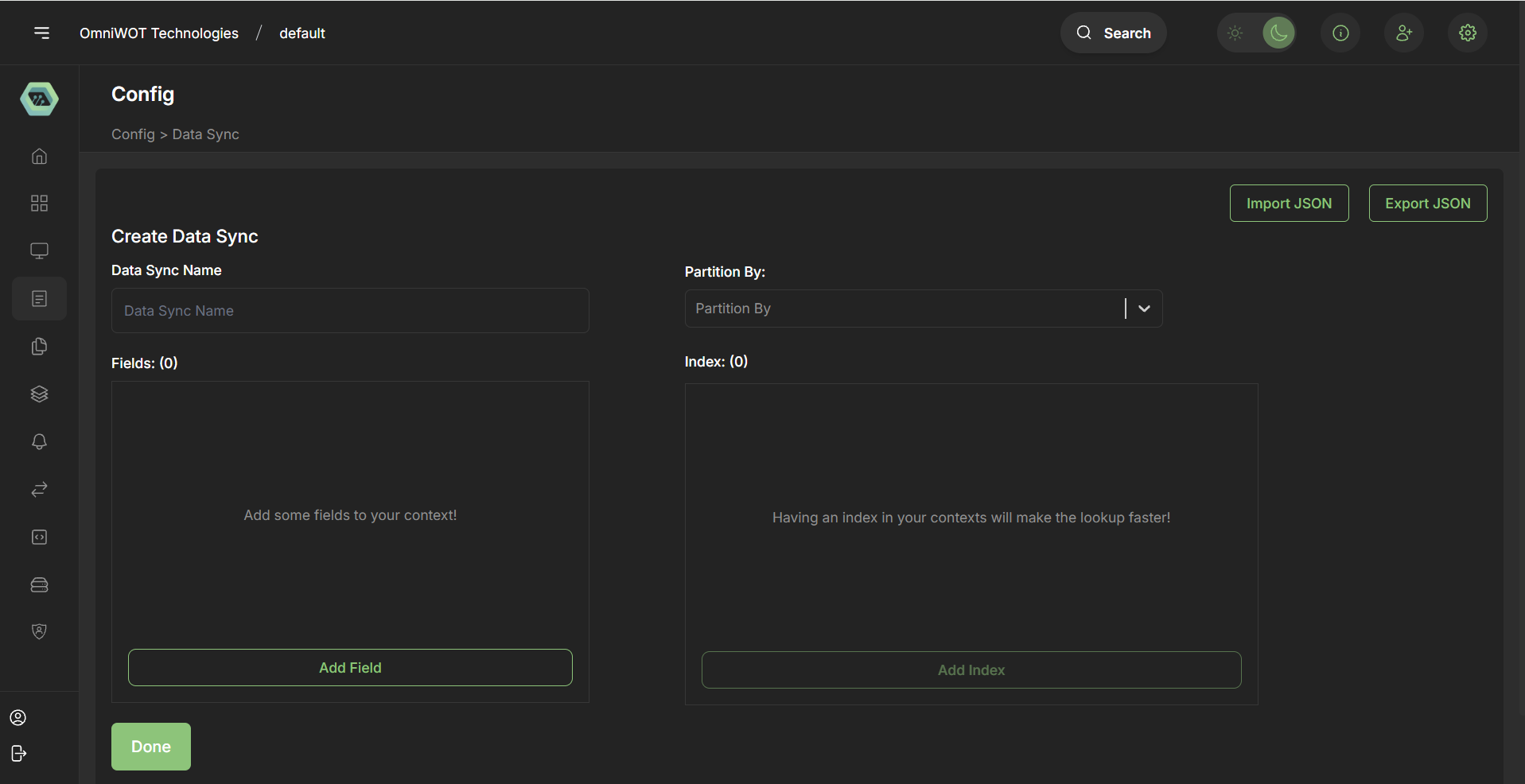Log out using the sidebar logout icon
The height and width of the screenshot is (784, 1525).
(18, 753)
